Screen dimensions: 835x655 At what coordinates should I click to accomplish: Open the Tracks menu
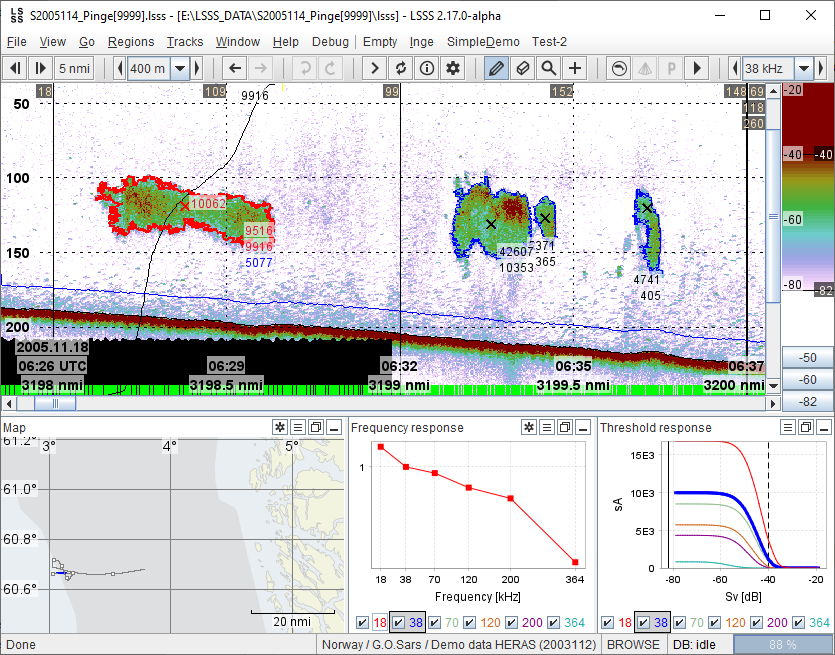(x=185, y=41)
